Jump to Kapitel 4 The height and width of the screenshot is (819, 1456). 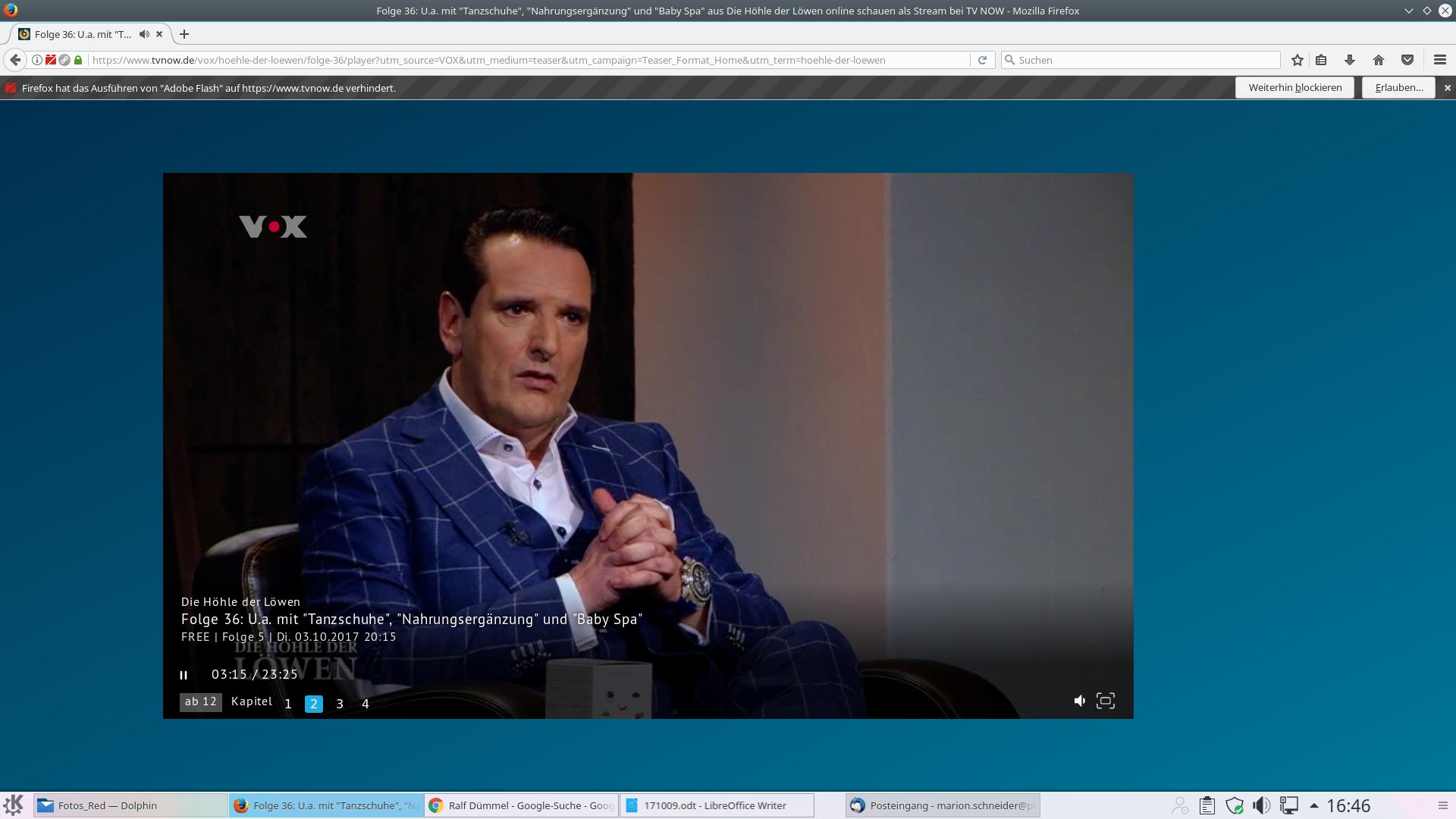click(366, 704)
